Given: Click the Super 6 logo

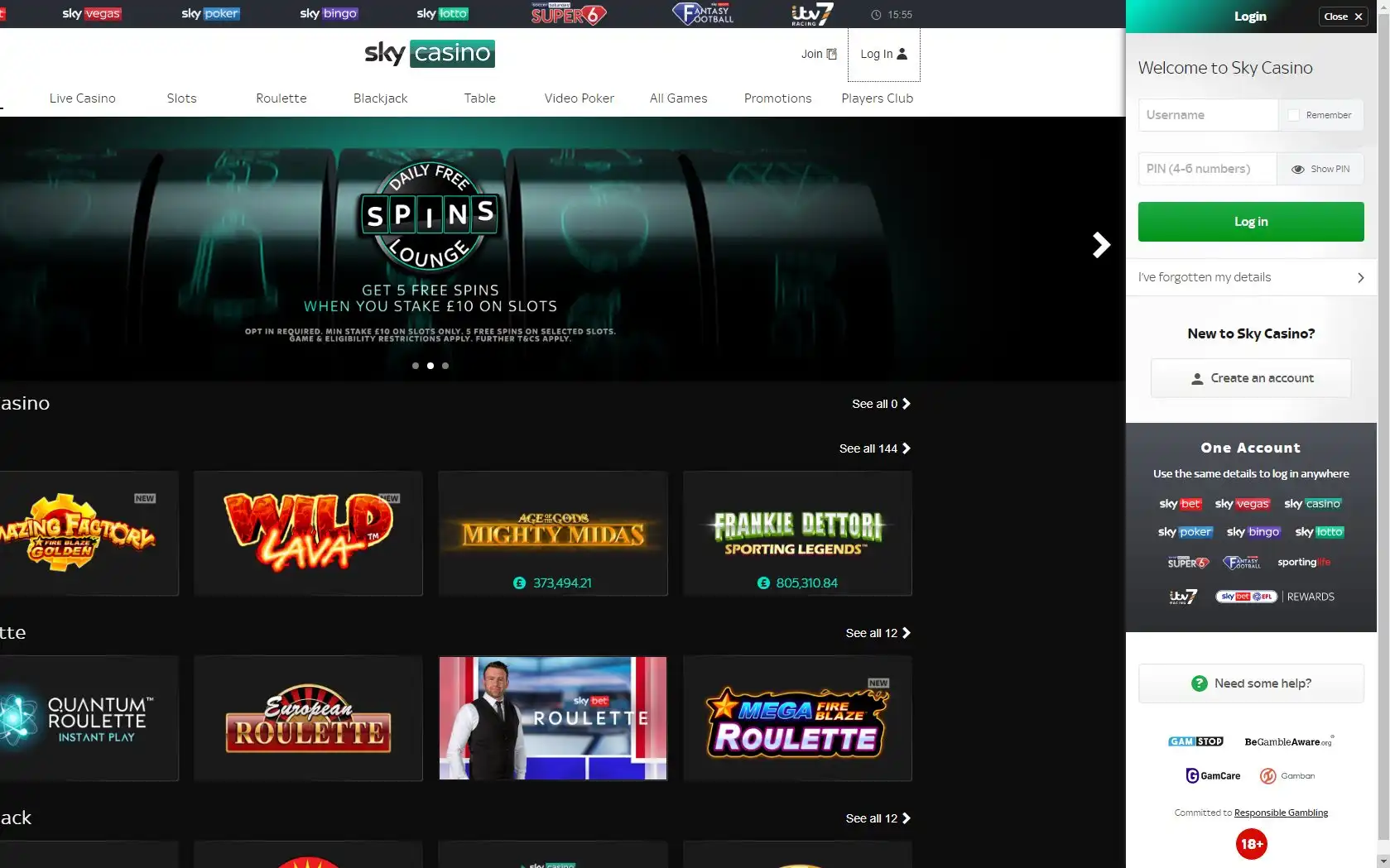Looking at the screenshot, I should (x=568, y=13).
